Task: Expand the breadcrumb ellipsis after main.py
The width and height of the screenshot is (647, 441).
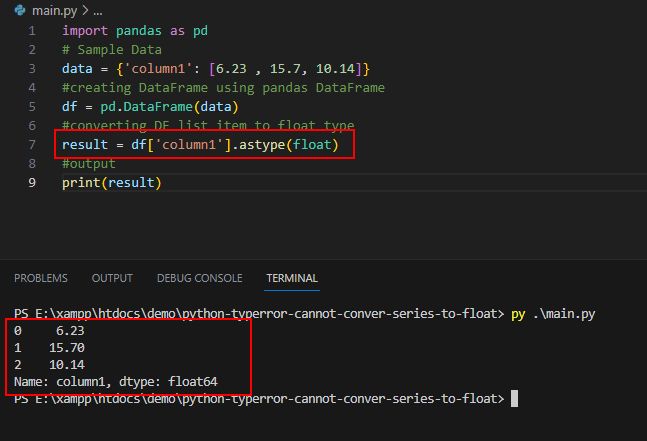Action: pos(98,11)
